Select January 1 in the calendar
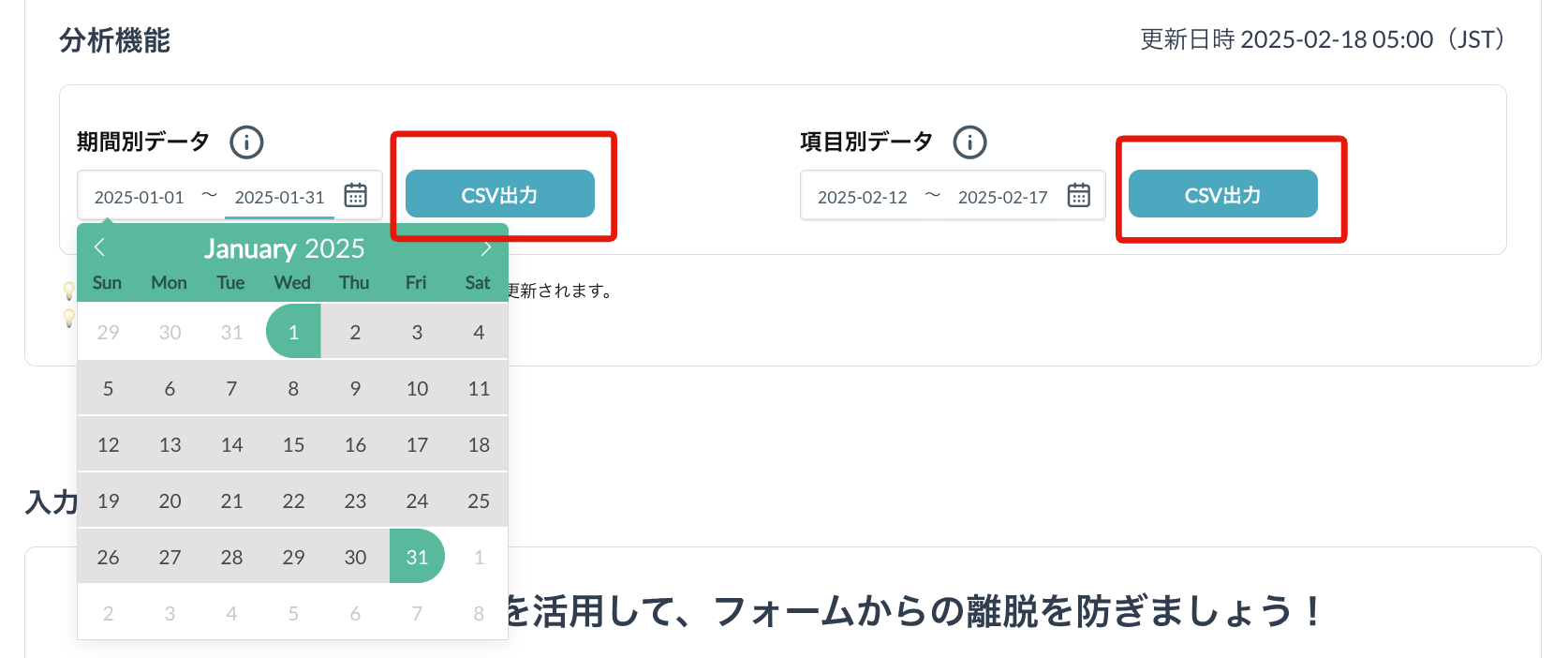The height and width of the screenshot is (658, 1568). [293, 332]
